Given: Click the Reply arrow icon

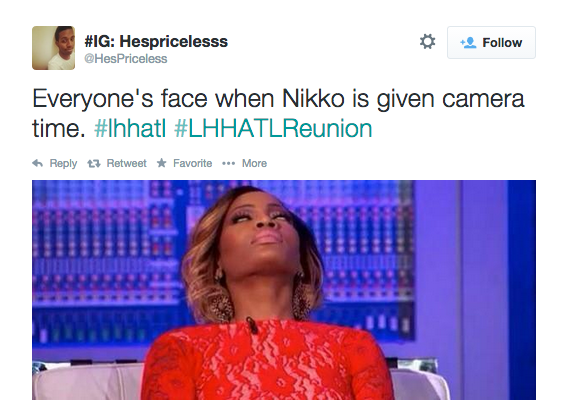Looking at the screenshot, I should pos(38,163).
